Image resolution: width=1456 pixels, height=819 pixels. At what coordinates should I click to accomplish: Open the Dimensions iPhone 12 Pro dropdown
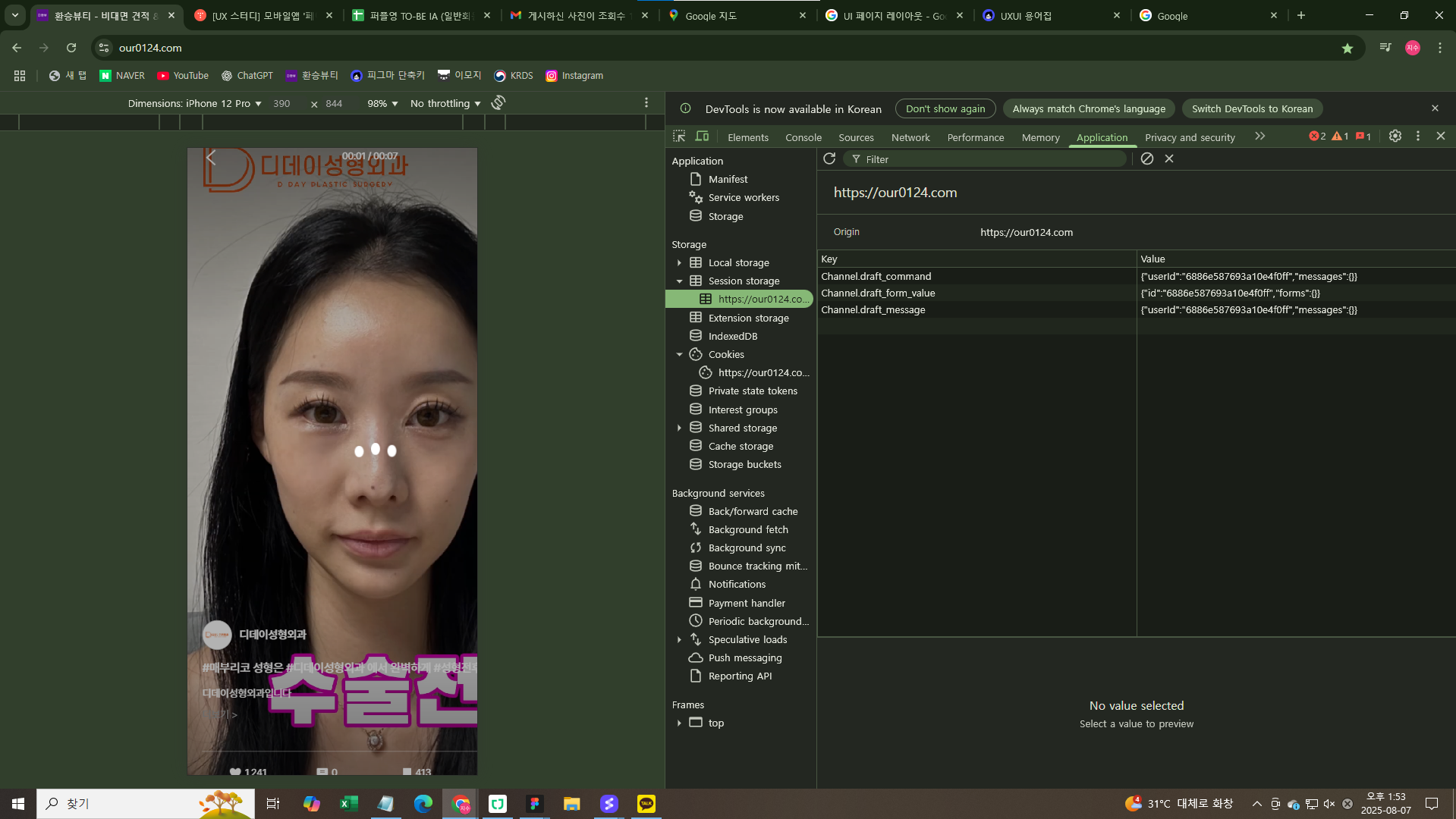195,104
